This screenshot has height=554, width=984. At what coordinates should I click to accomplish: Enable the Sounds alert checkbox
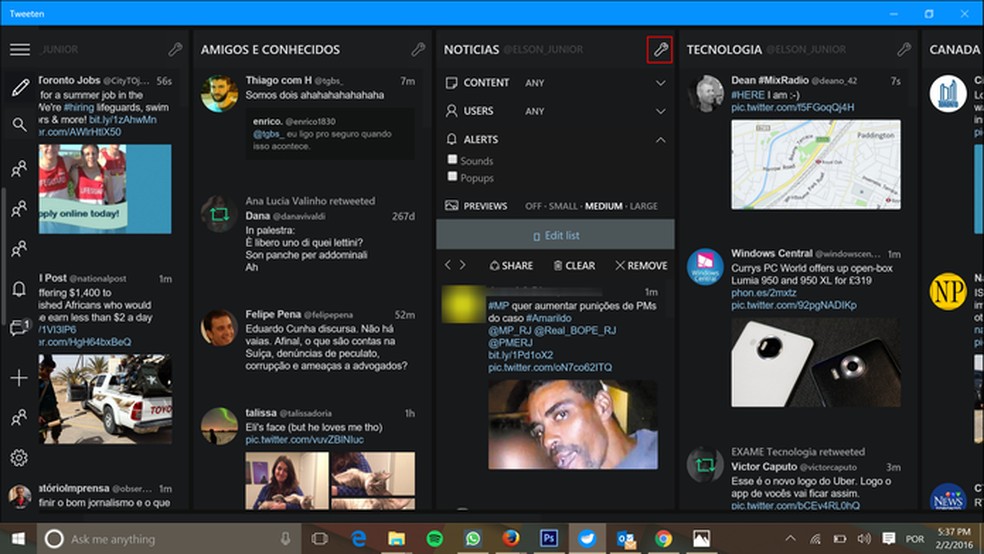(453, 160)
